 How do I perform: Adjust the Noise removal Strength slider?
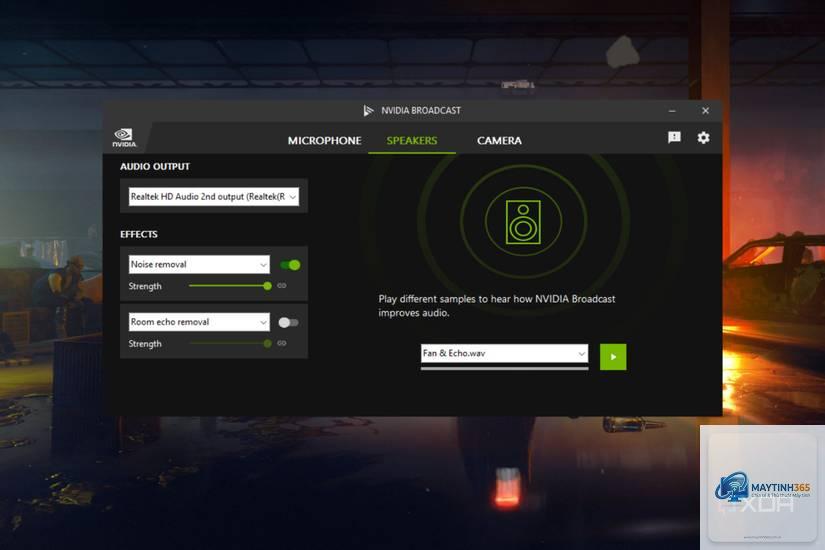tap(230, 286)
